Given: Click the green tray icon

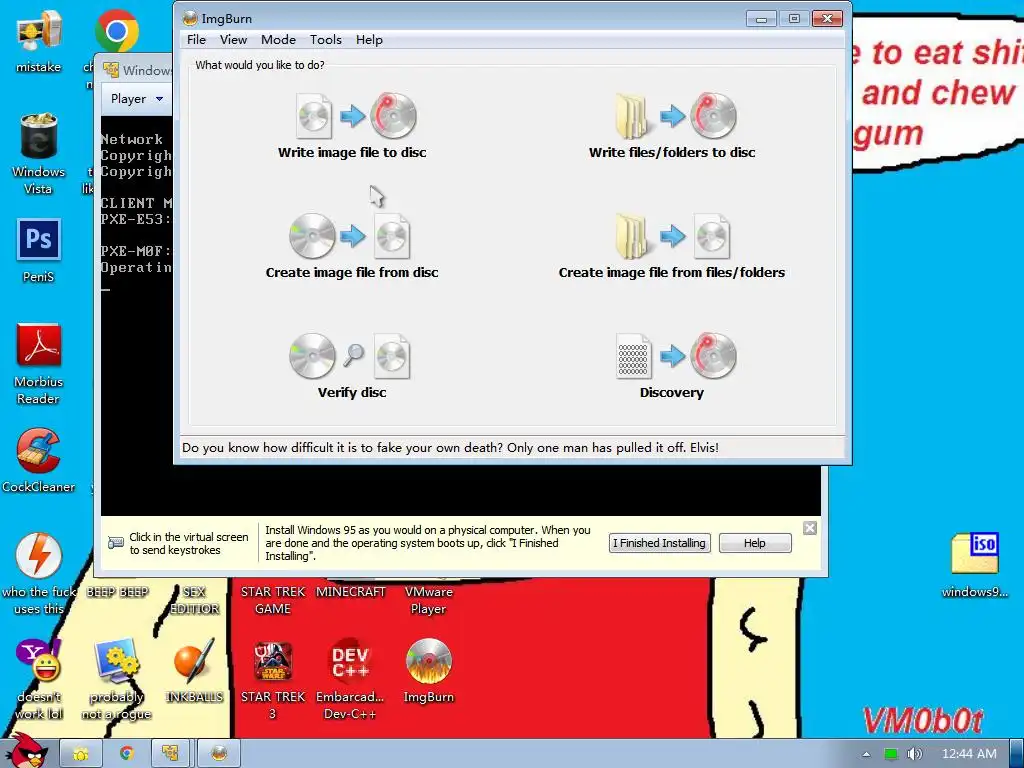Looking at the screenshot, I should point(890,754).
